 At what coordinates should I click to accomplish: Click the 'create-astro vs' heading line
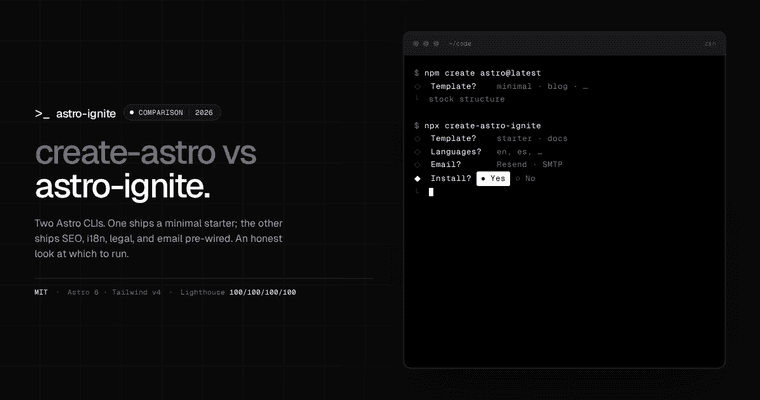tap(145, 152)
